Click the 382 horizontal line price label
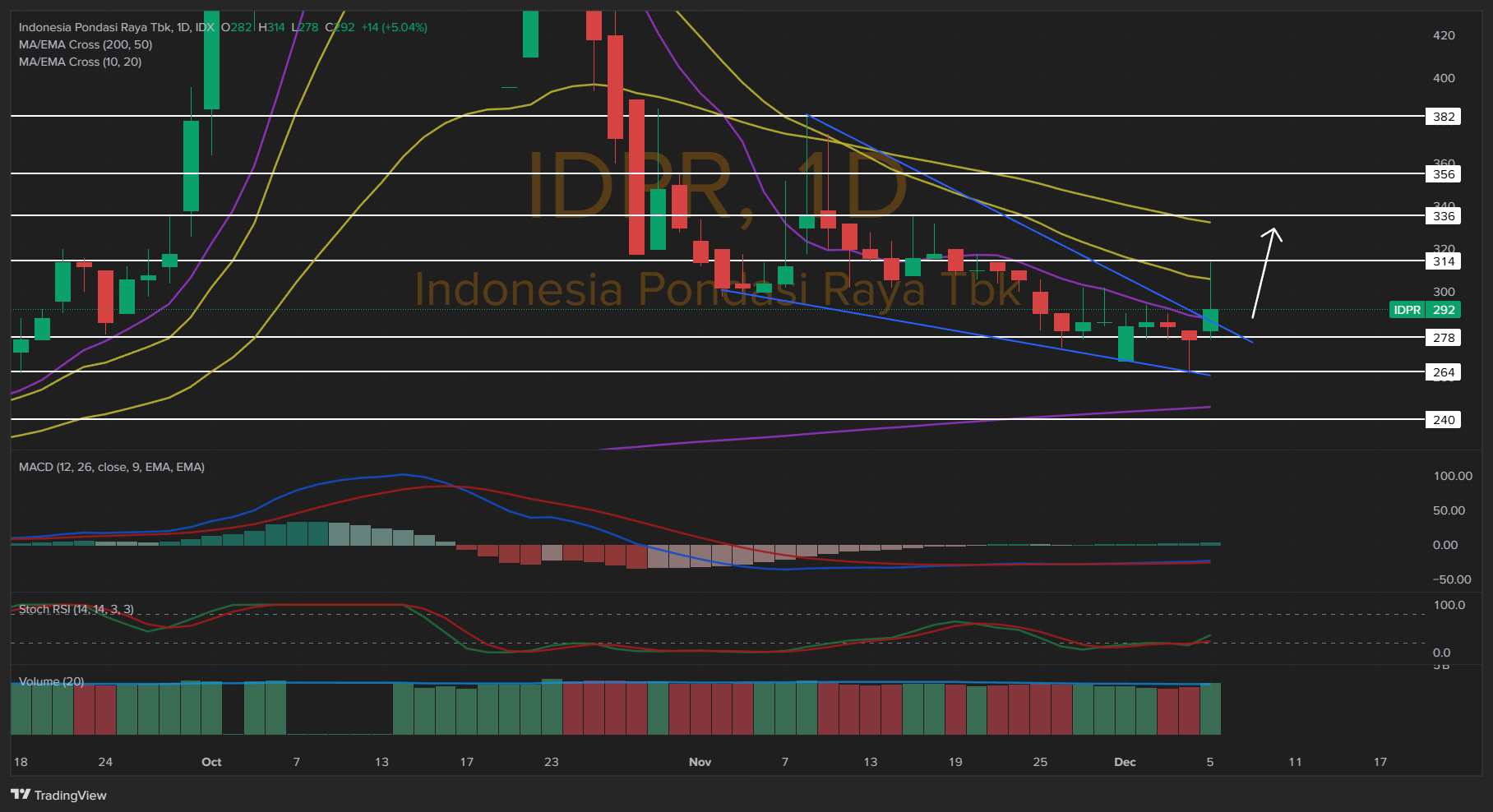 1444,117
